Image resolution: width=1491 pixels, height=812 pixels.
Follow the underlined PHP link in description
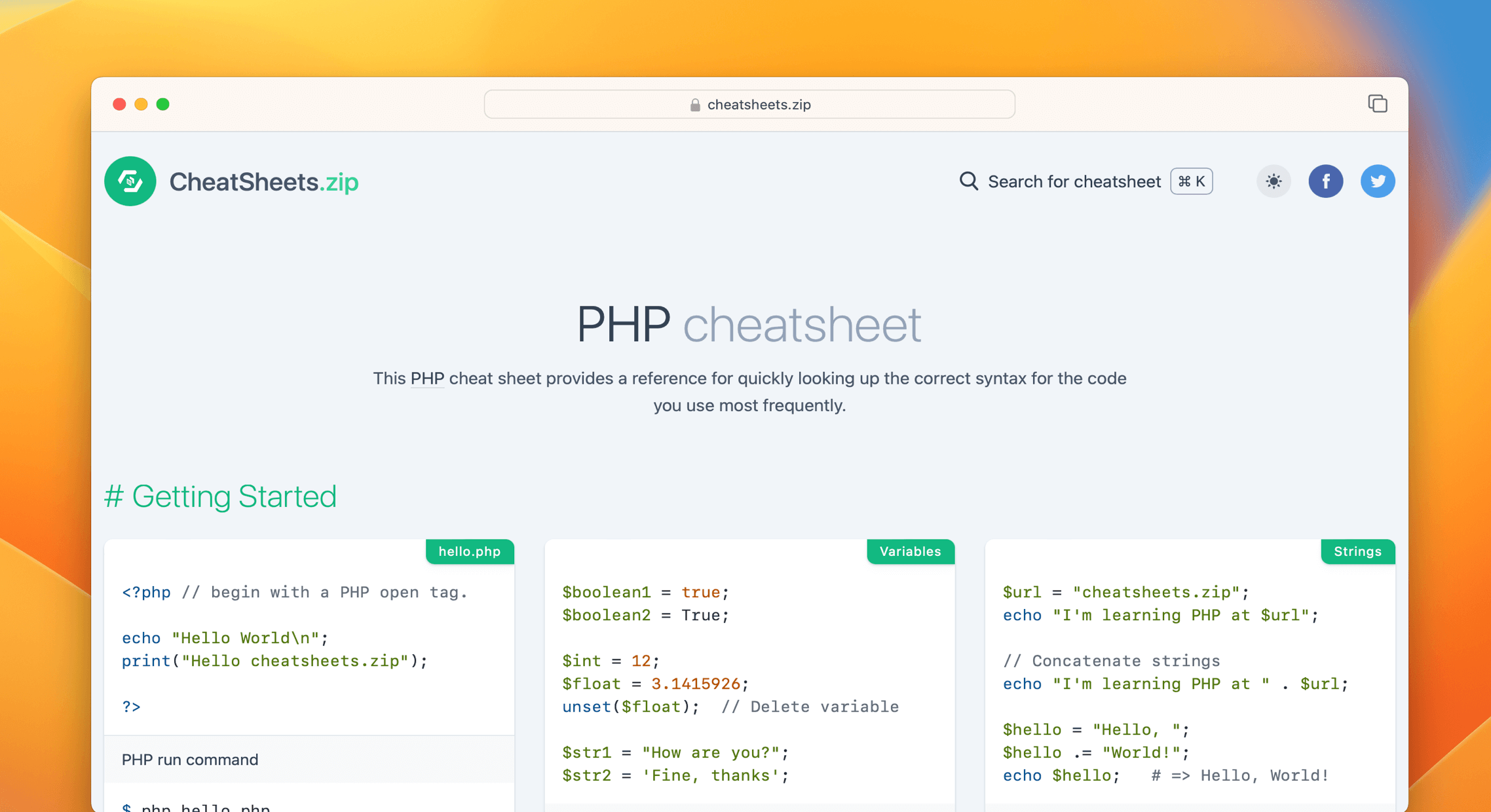point(427,378)
